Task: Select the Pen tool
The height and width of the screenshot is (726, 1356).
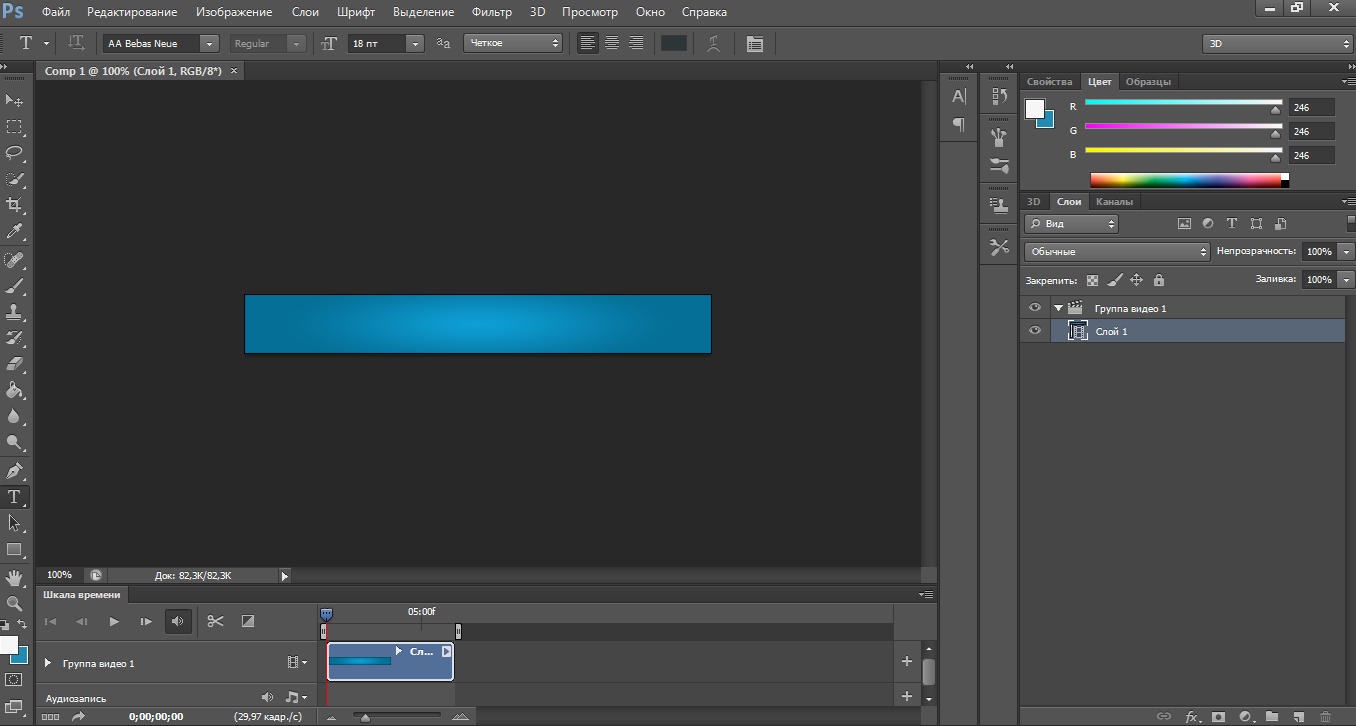Action: 15,470
